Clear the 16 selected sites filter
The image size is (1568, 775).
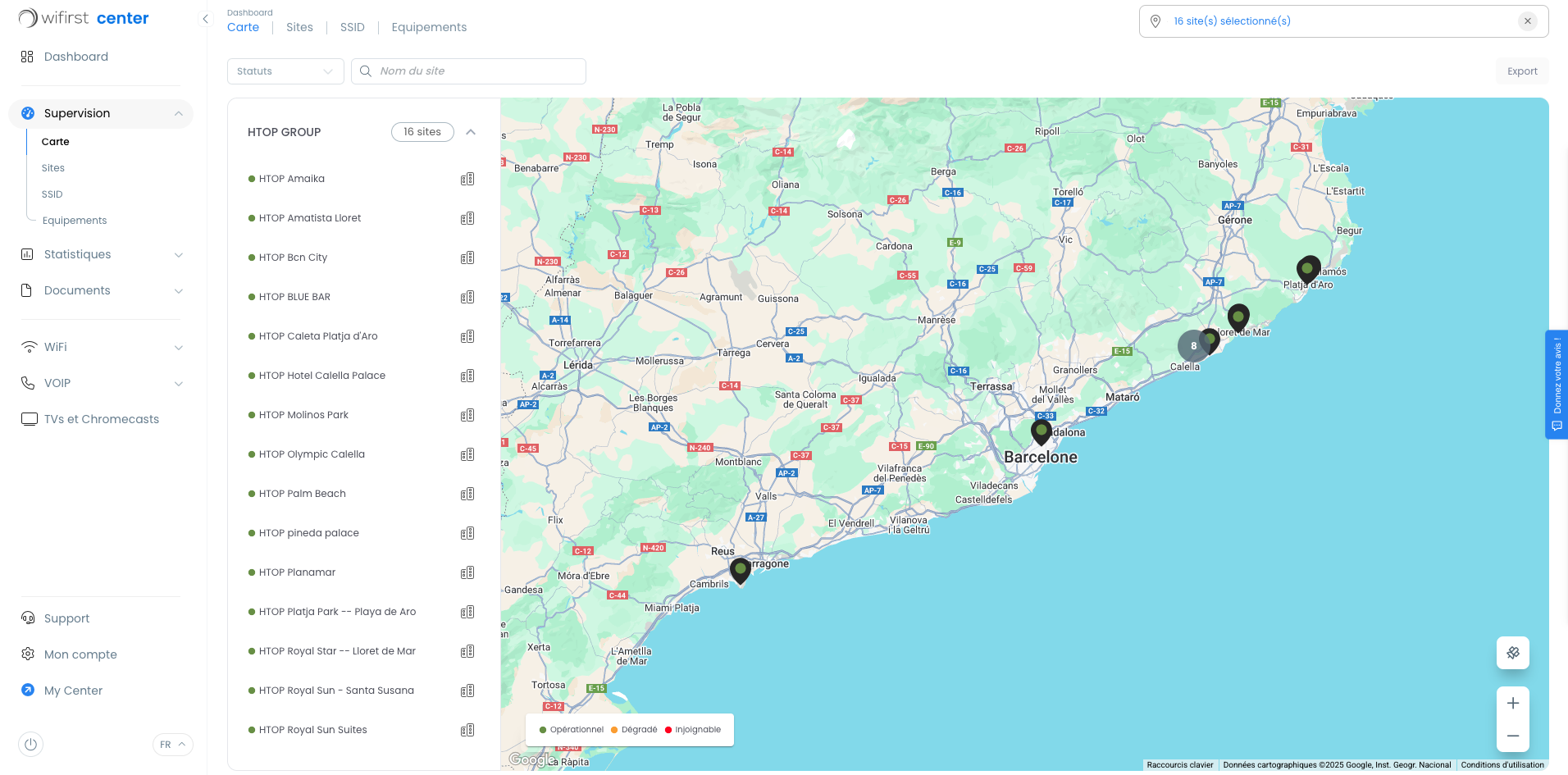click(x=1527, y=21)
